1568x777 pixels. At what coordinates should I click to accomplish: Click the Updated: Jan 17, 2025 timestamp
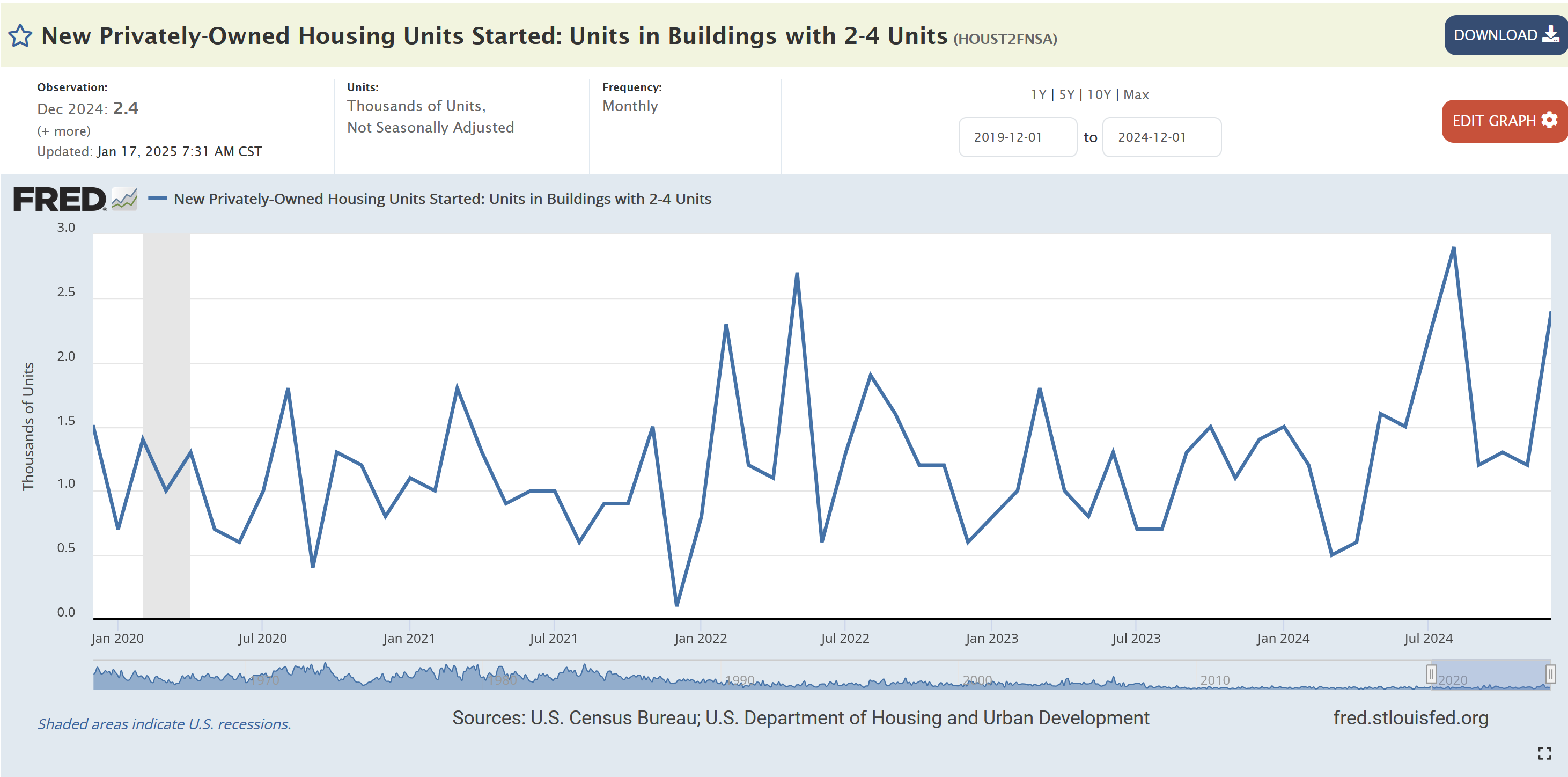pyautogui.click(x=150, y=151)
